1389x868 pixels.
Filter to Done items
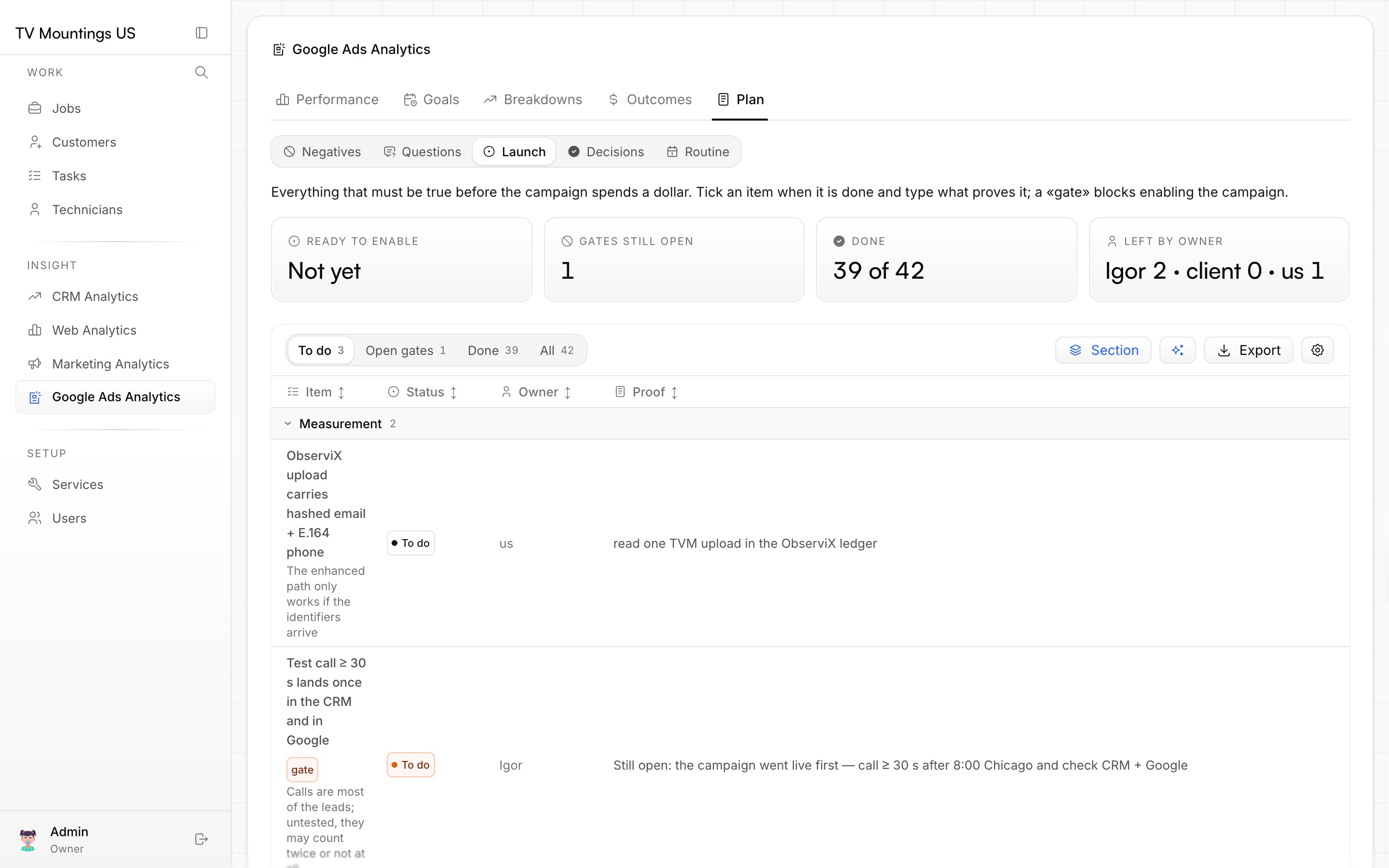tap(492, 351)
